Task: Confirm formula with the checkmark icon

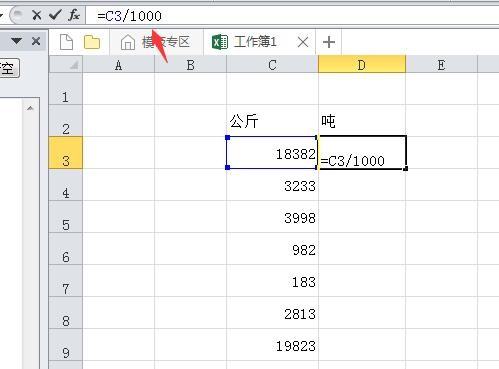Action: (55, 15)
